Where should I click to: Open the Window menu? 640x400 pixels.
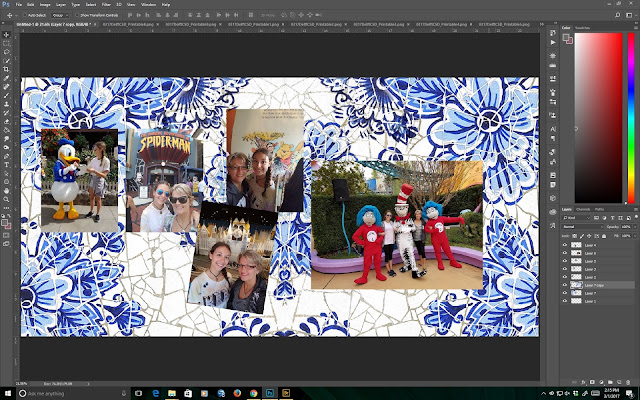point(148,4)
